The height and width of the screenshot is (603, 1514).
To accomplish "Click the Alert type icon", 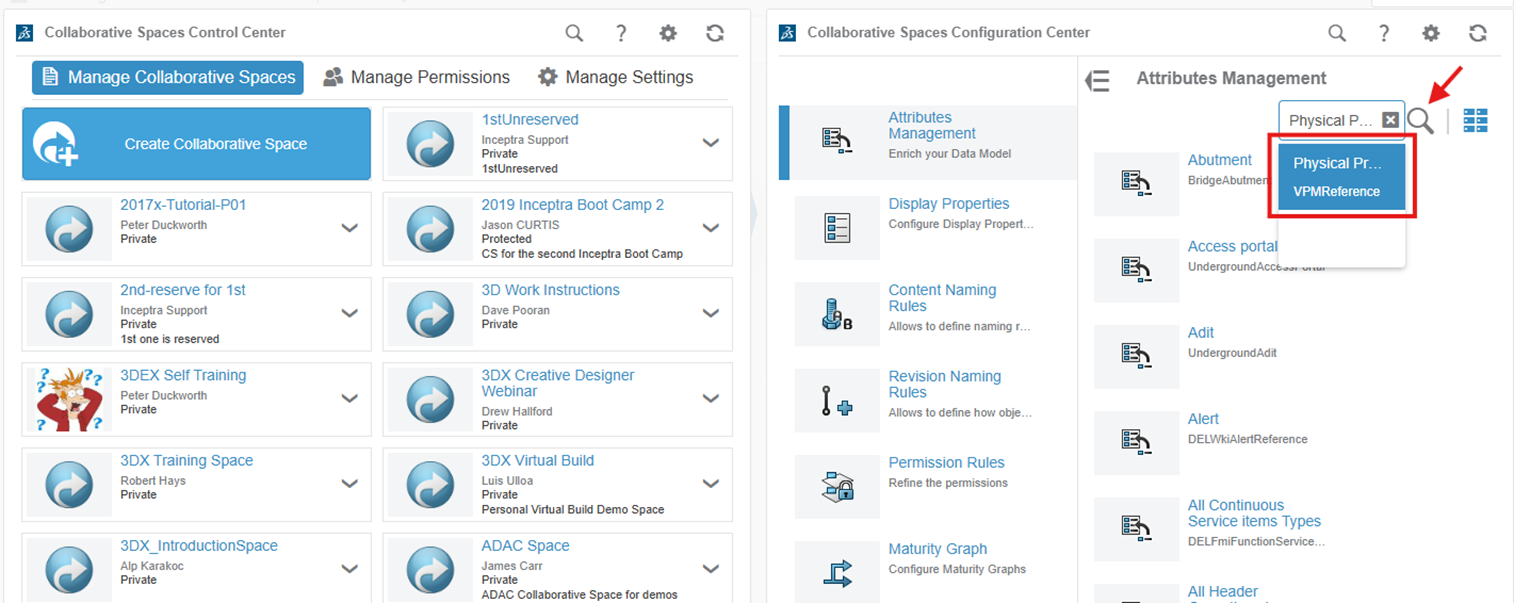I will (x=1136, y=442).
